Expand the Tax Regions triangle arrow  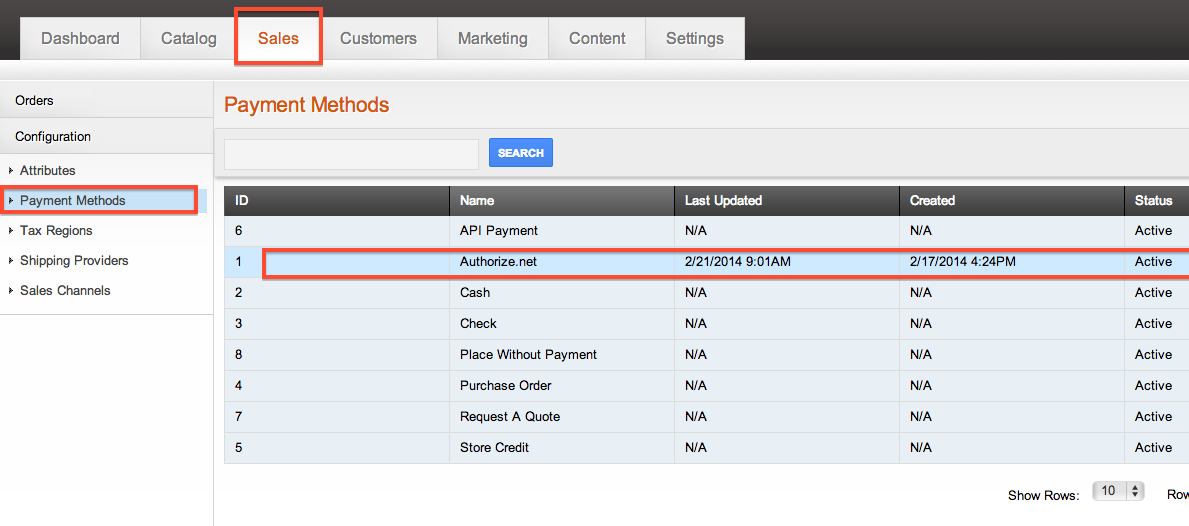[11, 230]
